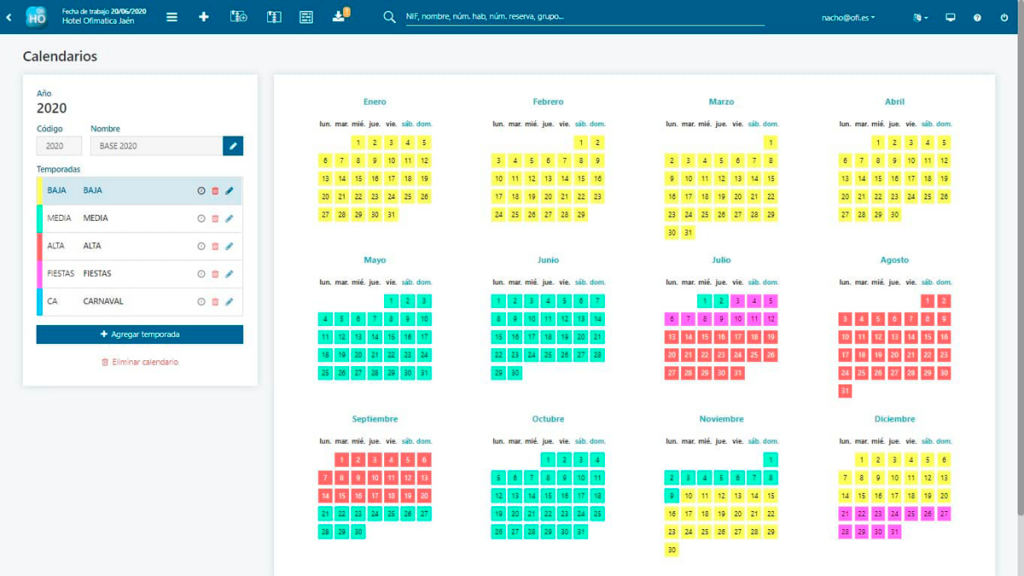Delete the ALTA season with trash icon
This screenshot has height=576, width=1024.
tap(215, 246)
